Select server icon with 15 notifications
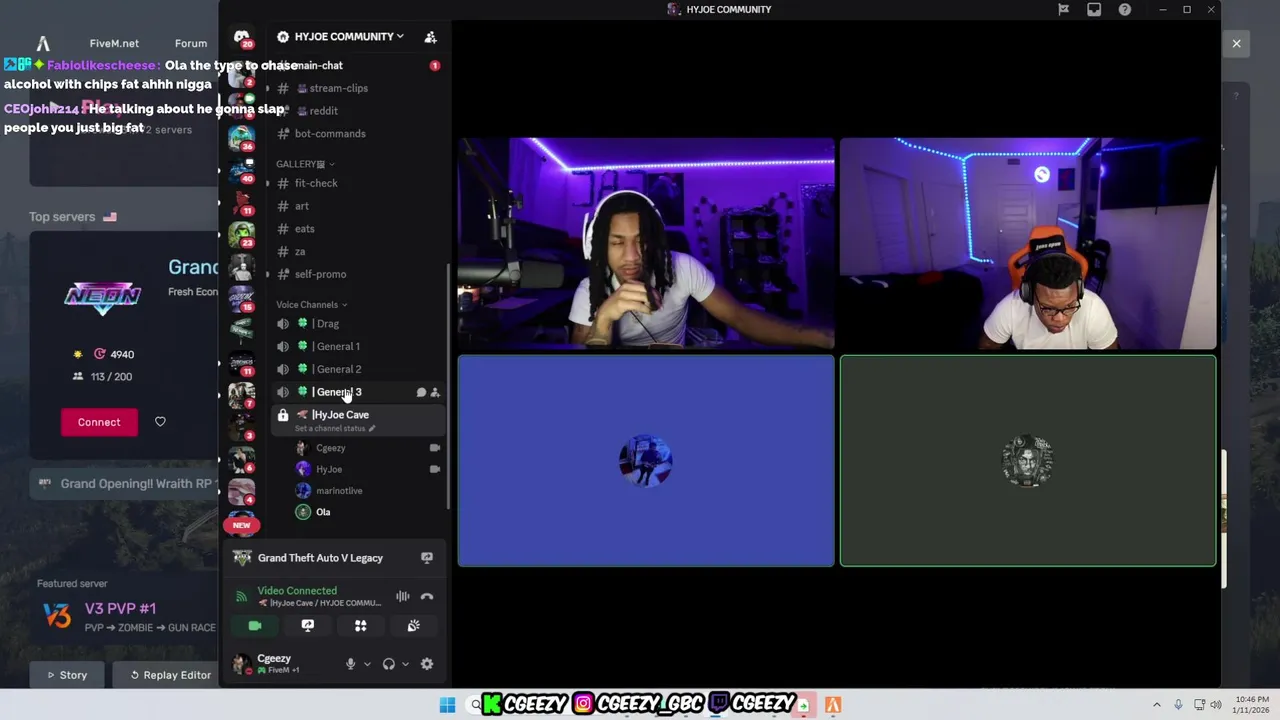The image size is (1280, 720). pos(241,298)
